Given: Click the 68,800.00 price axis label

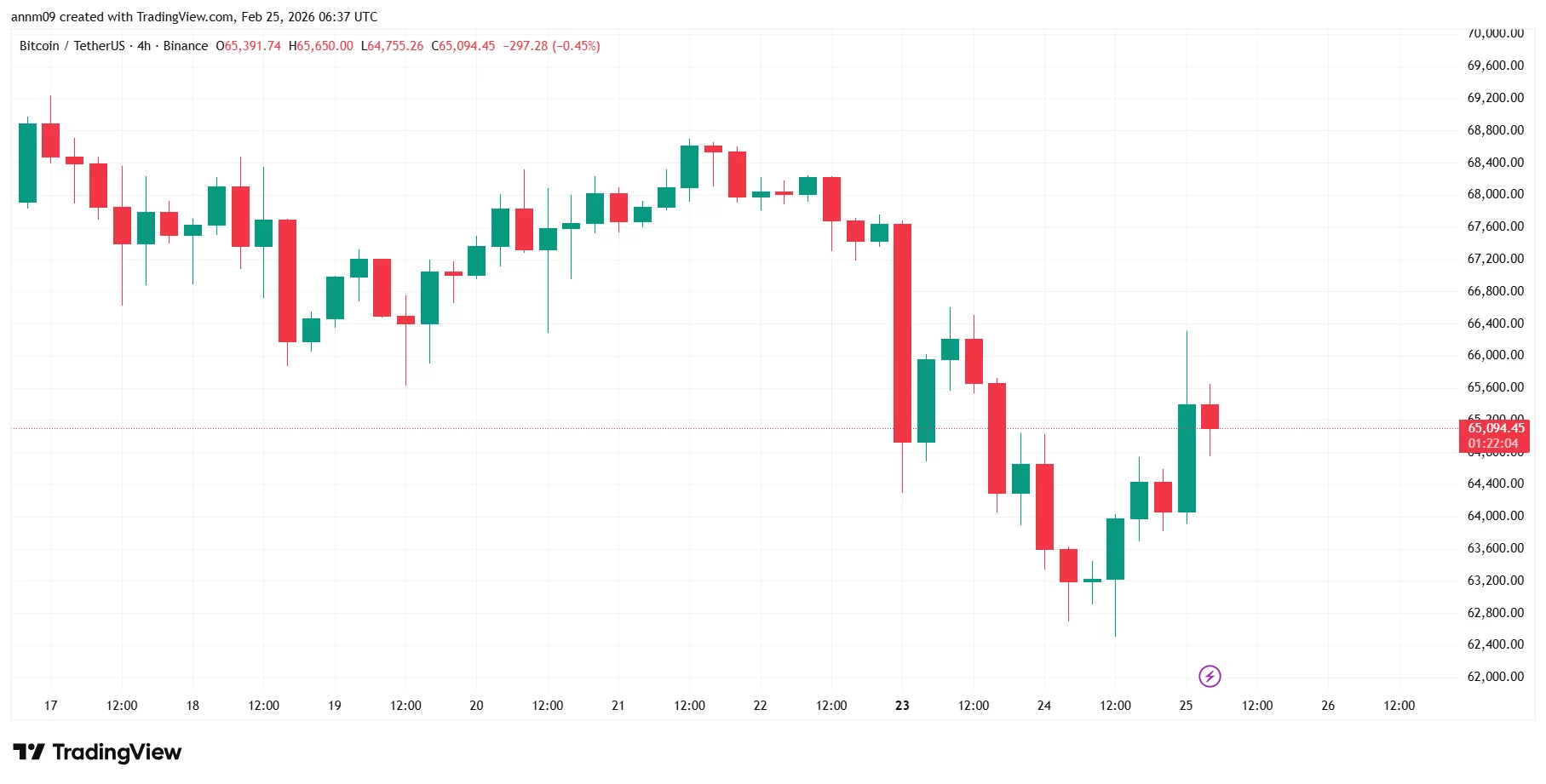Looking at the screenshot, I should (1496, 130).
